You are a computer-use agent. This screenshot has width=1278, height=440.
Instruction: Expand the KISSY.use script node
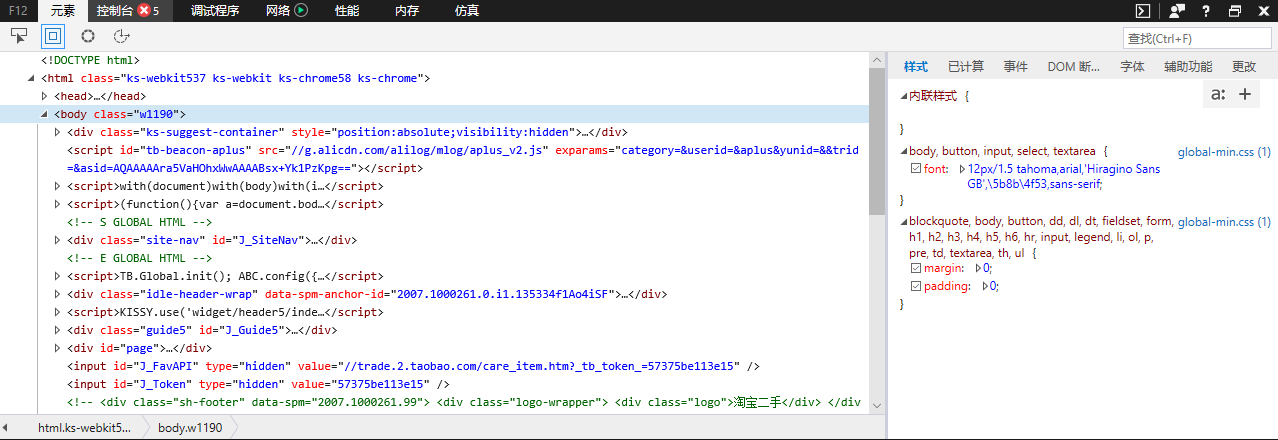pyautogui.click(x=57, y=312)
